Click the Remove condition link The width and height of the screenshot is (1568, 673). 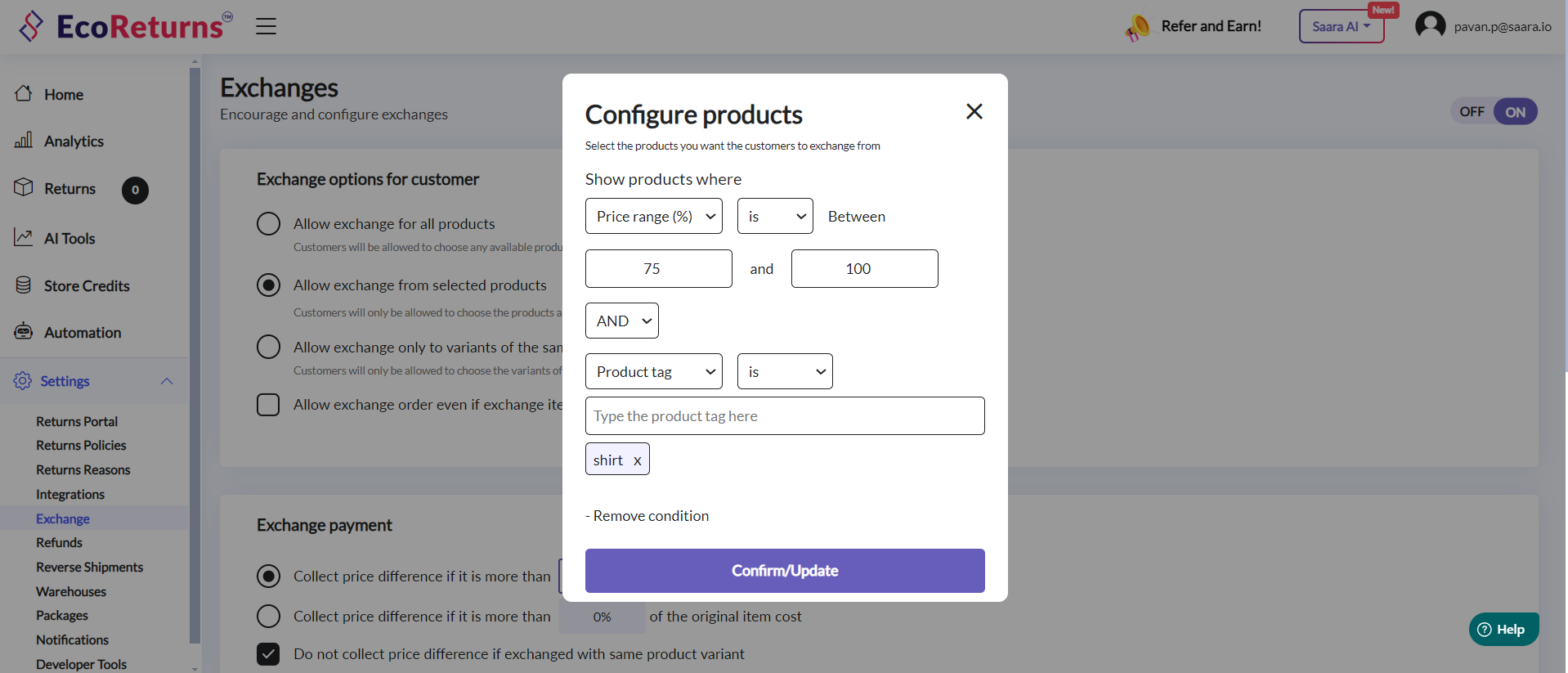(647, 516)
